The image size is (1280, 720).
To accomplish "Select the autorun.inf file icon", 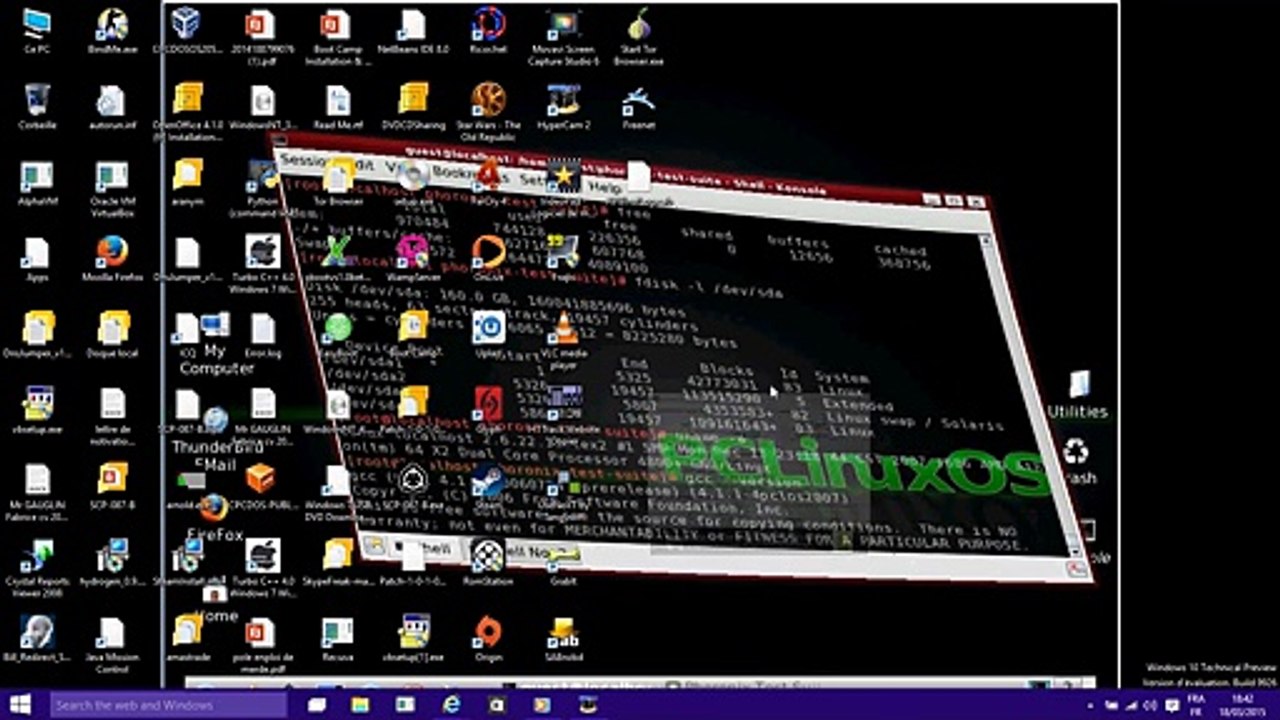I will click(x=111, y=106).
